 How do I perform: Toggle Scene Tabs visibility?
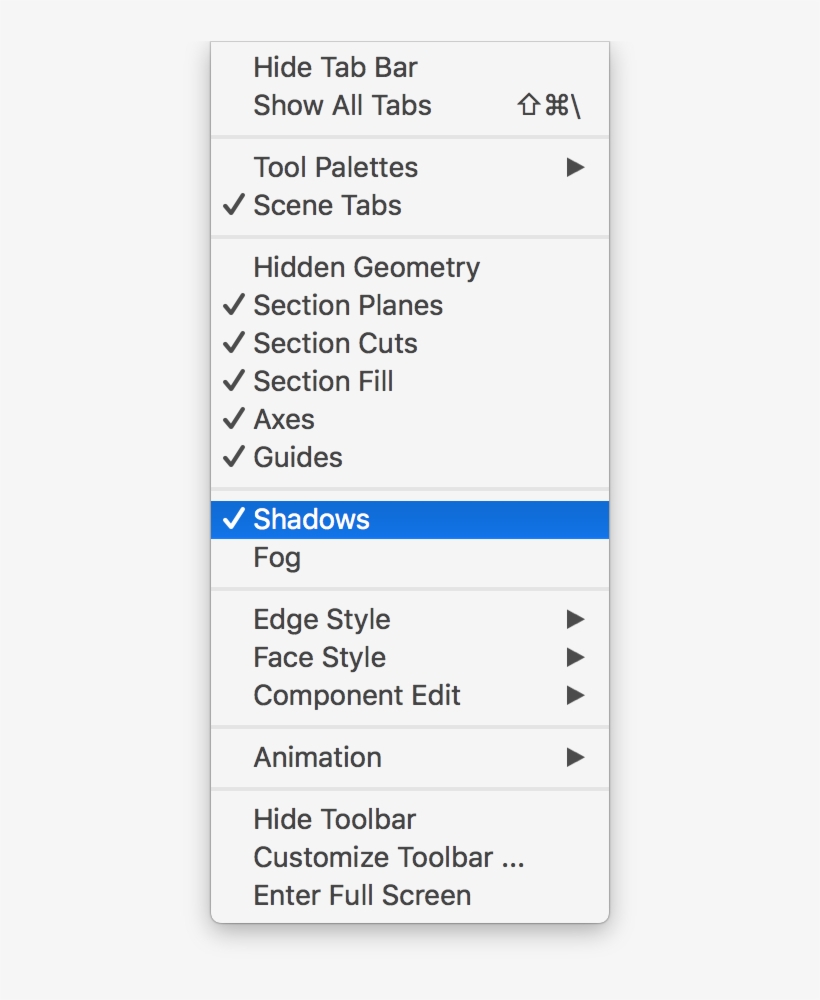click(x=328, y=206)
